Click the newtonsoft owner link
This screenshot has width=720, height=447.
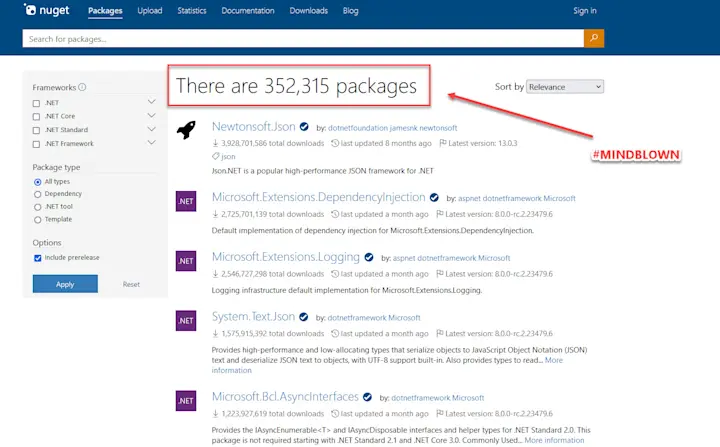[438, 128]
